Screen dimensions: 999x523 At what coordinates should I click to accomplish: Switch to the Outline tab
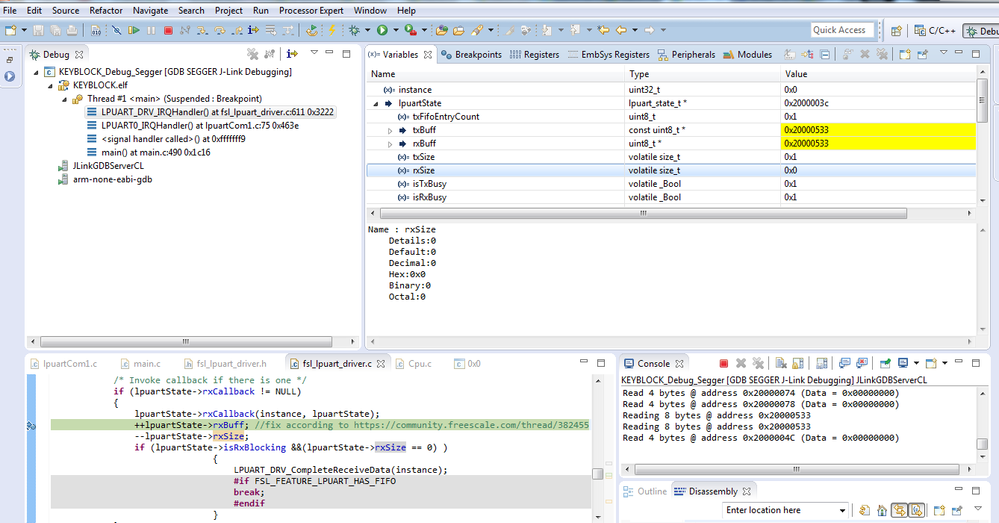point(645,491)
